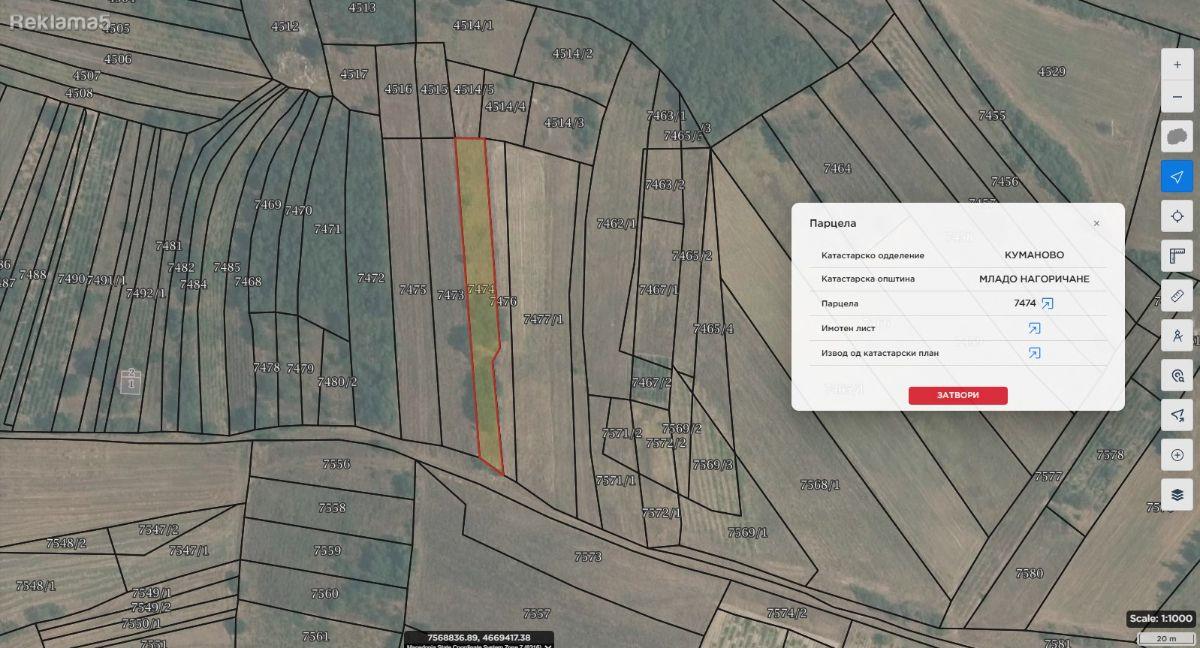Click parcel label 7556 on the map

(x=336, y=464)
